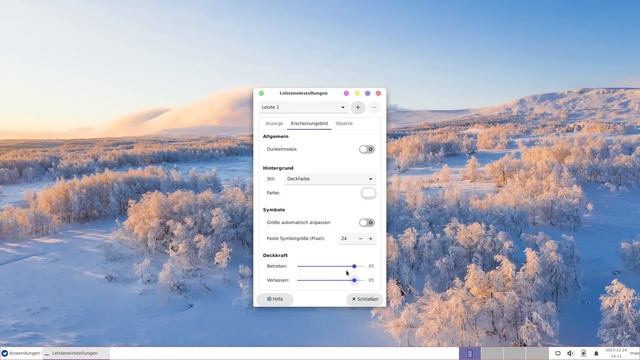Switch to the active workspace one
The image size is (640, 360).
[x=470, y=353]
